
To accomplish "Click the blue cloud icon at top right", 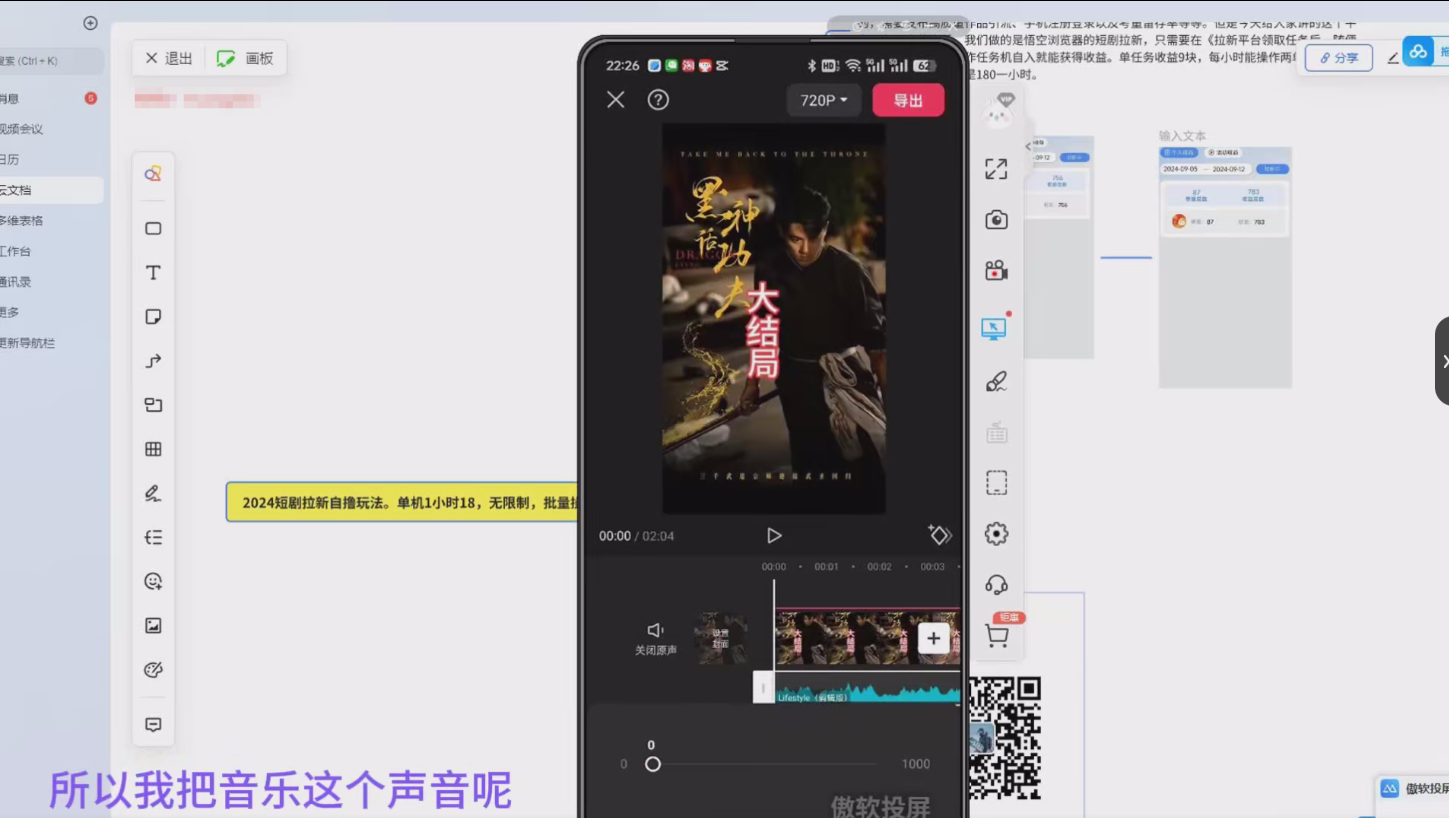I will tap(1418, 51).
